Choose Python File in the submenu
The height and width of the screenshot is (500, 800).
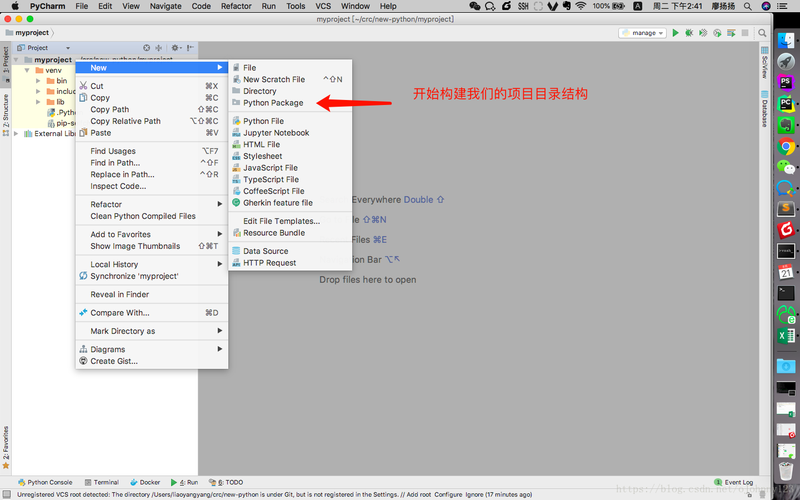pos(263,121)
